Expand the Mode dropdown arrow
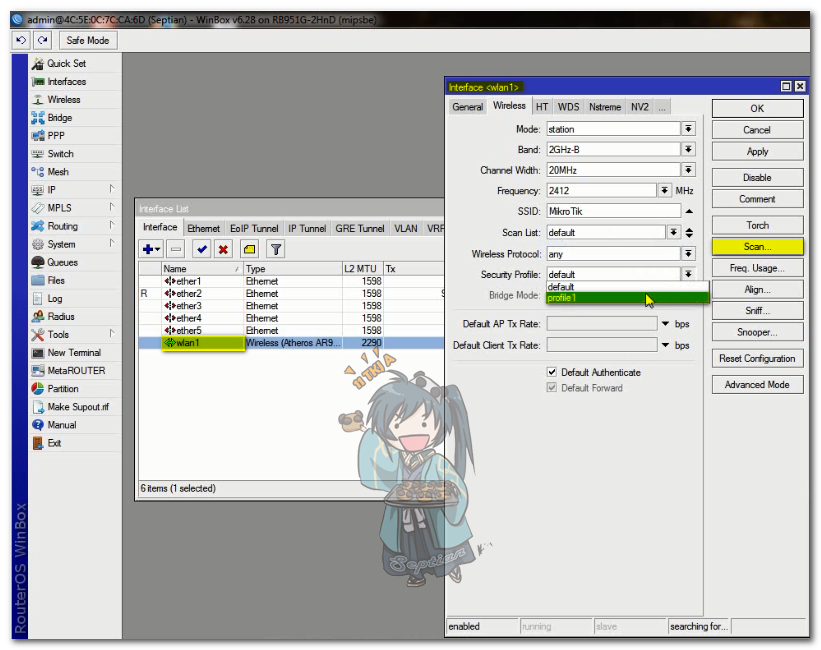 (x=688, y=129)
